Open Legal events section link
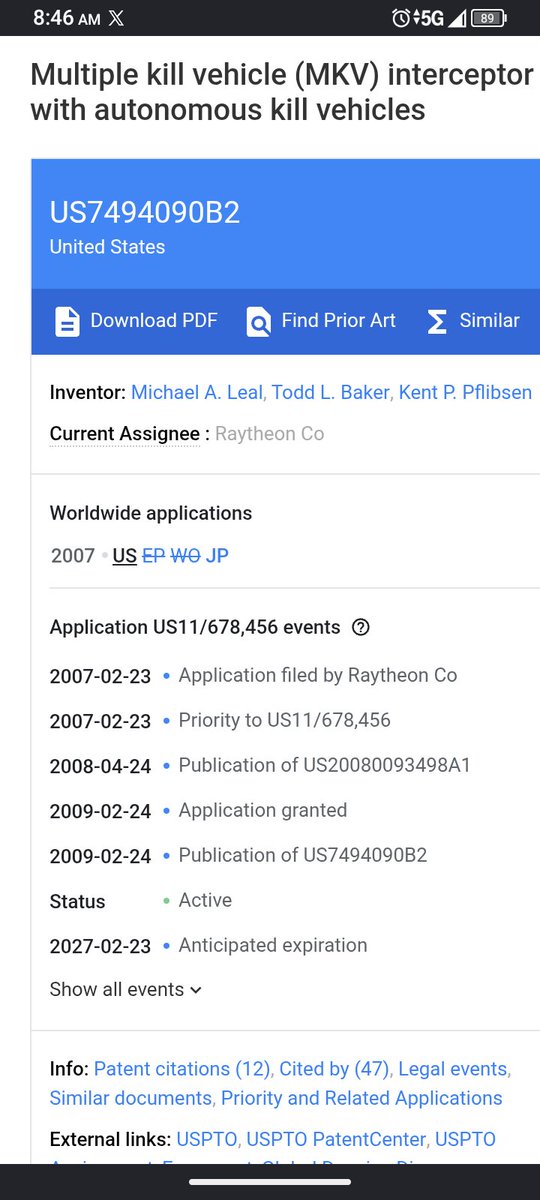The width and height of the screenshot is (540, 1200). pos(453,1069)
